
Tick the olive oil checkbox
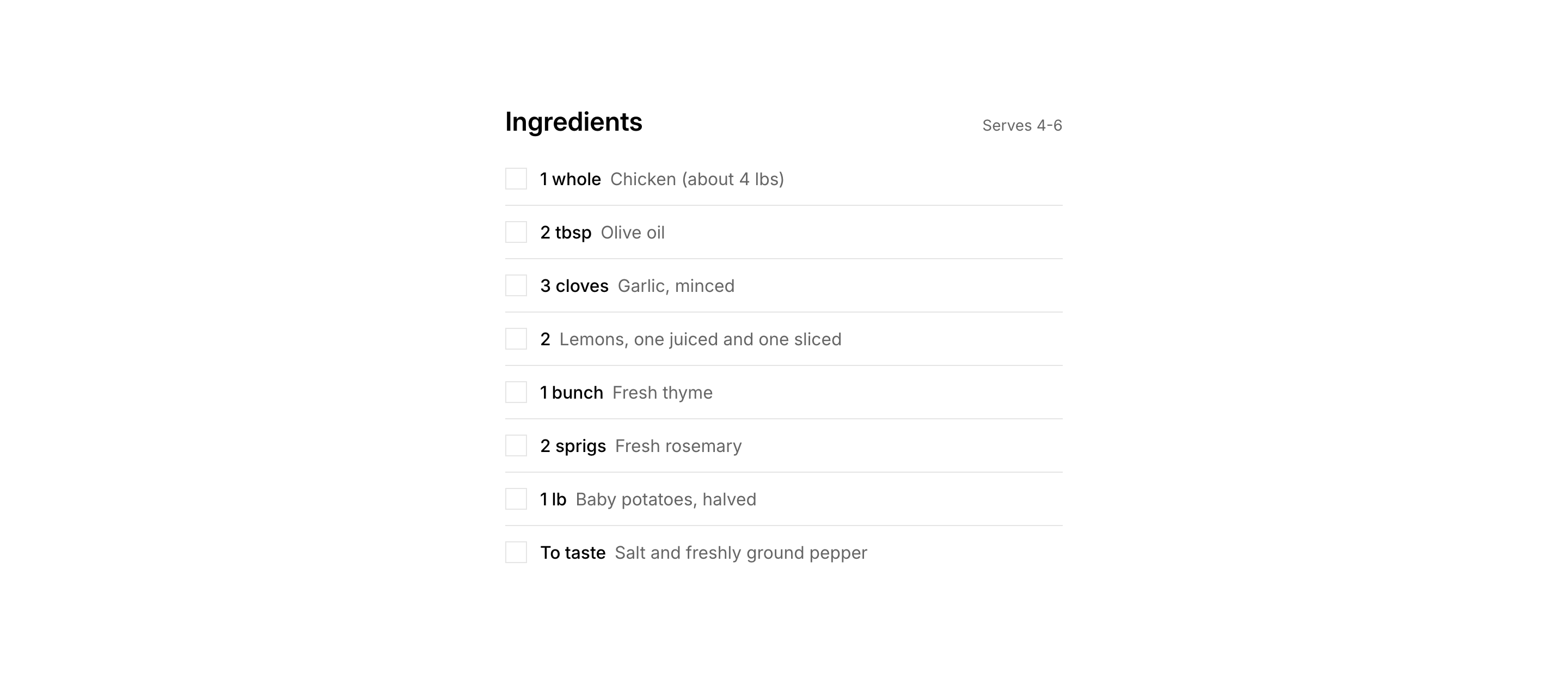click(x=516, y=232)
